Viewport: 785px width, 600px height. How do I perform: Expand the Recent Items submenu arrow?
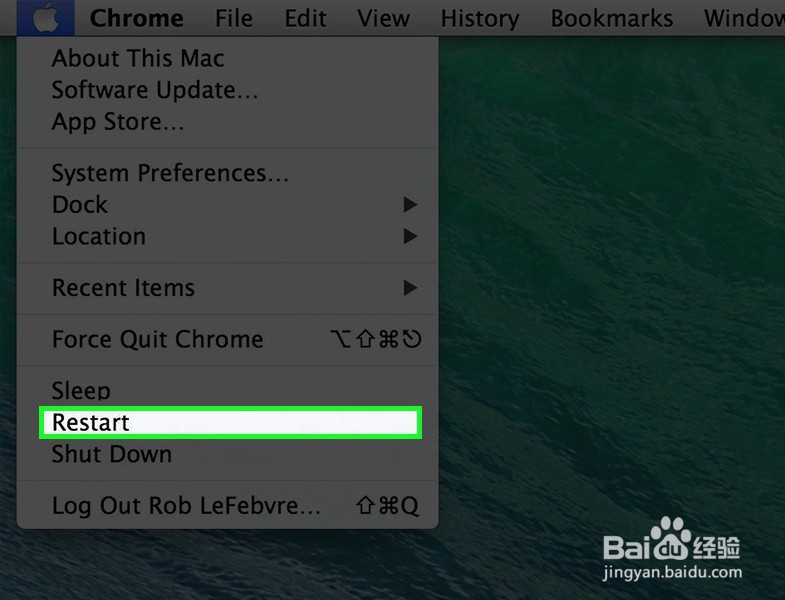[410, 287]
